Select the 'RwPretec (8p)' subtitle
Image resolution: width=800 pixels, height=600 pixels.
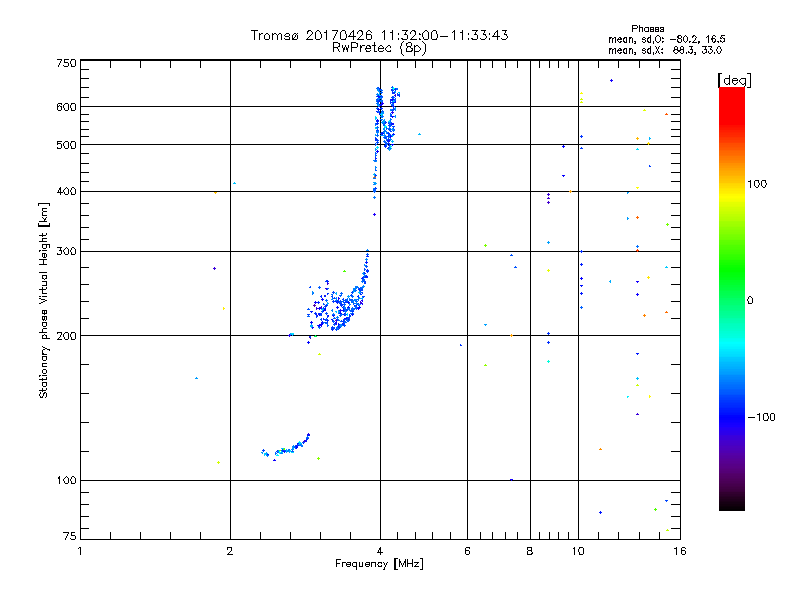point(379,48)
